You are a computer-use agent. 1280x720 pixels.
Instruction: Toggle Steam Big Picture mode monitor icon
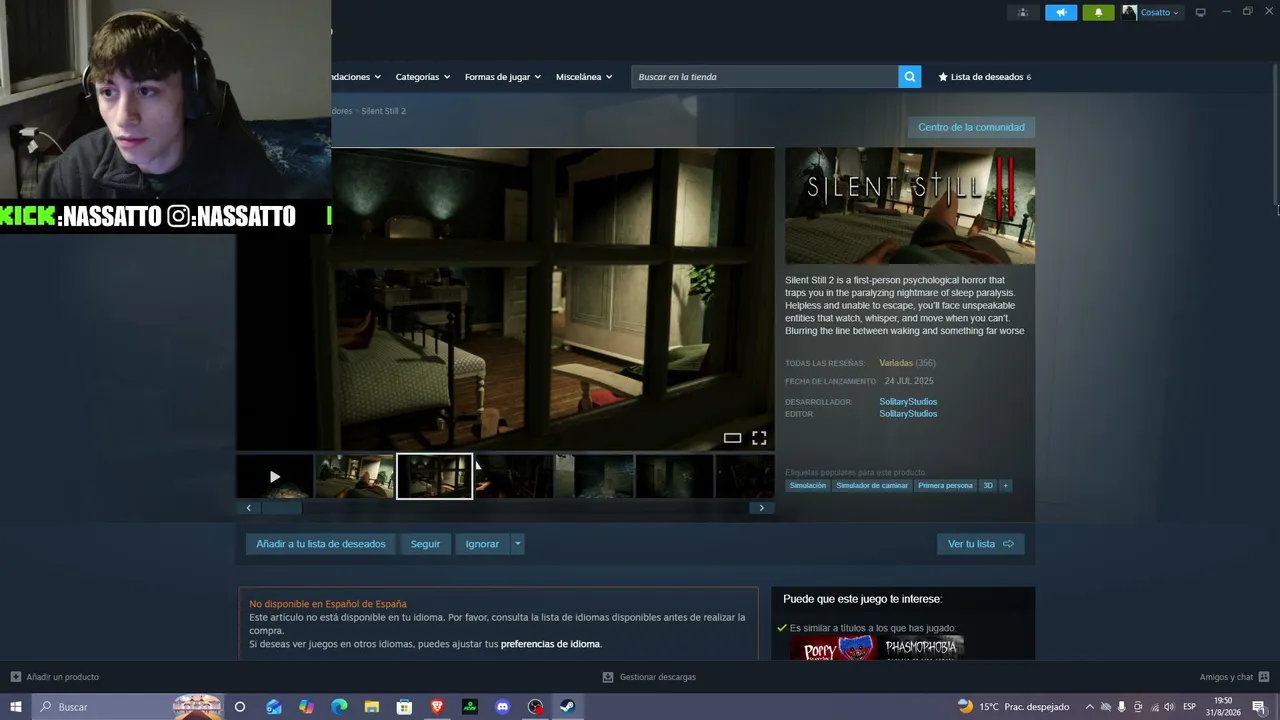click(x=1201, y=12)
